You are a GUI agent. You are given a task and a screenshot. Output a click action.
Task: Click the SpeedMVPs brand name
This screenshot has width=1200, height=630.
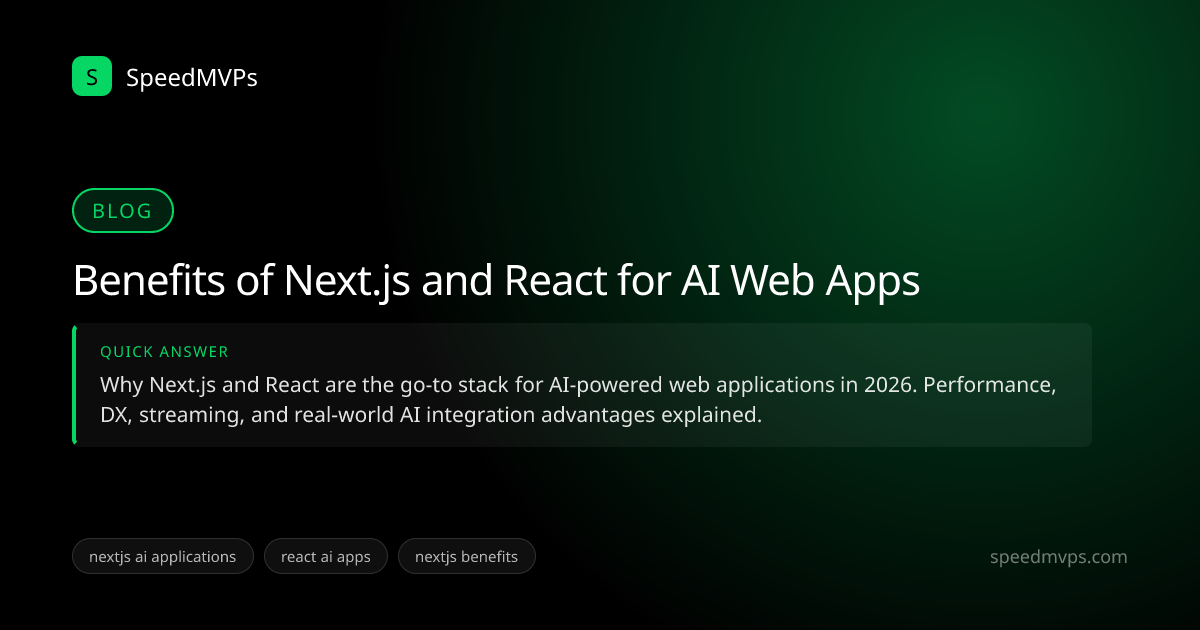(x=192, y=77)
